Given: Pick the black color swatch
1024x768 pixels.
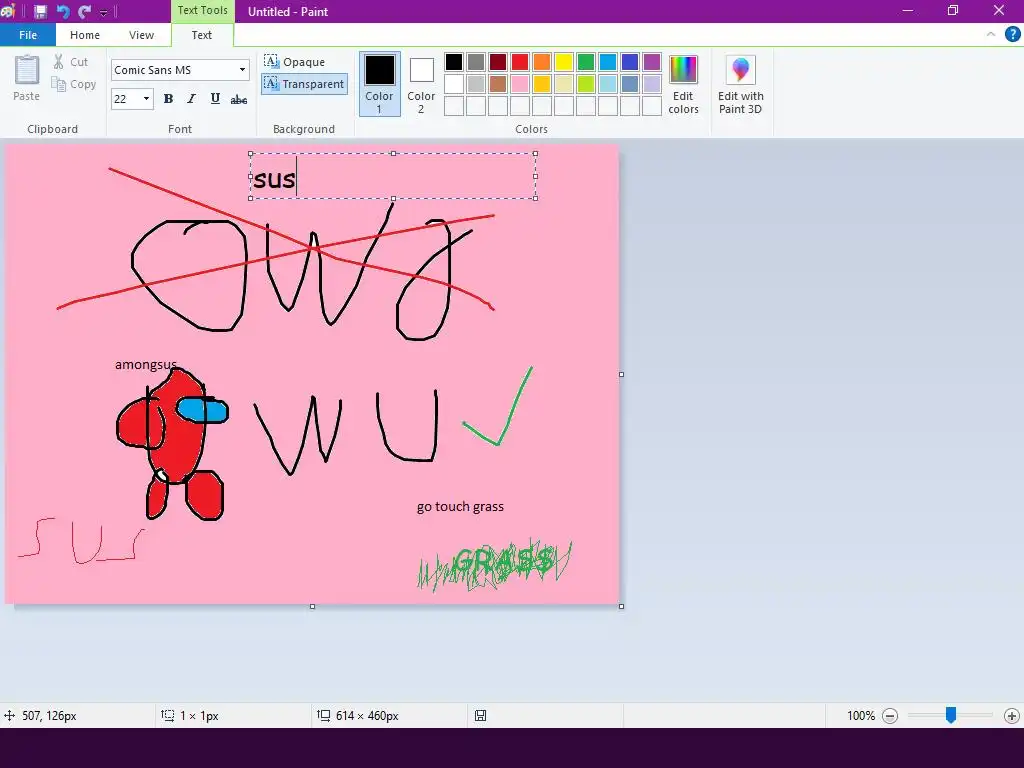Looking at the screenshot, I should pyautogui.click(x=454, y=62).
